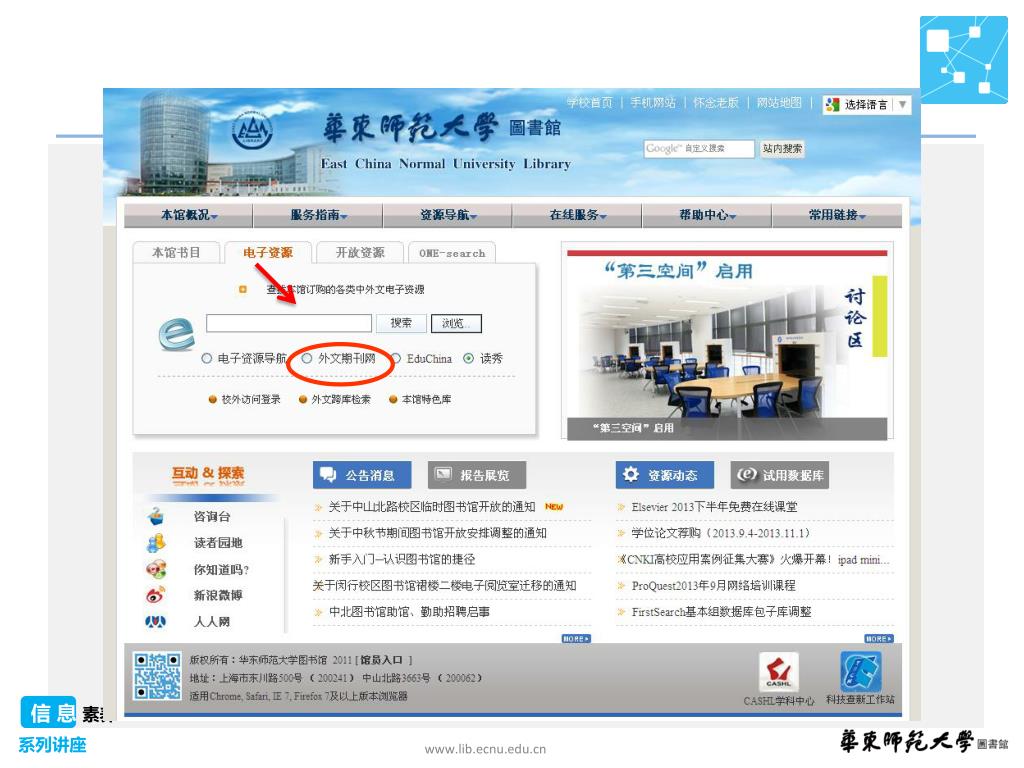The image size is (1024, 768).
Task: Expand the 服务指南 navigation menu
Action: click(318, 215)
